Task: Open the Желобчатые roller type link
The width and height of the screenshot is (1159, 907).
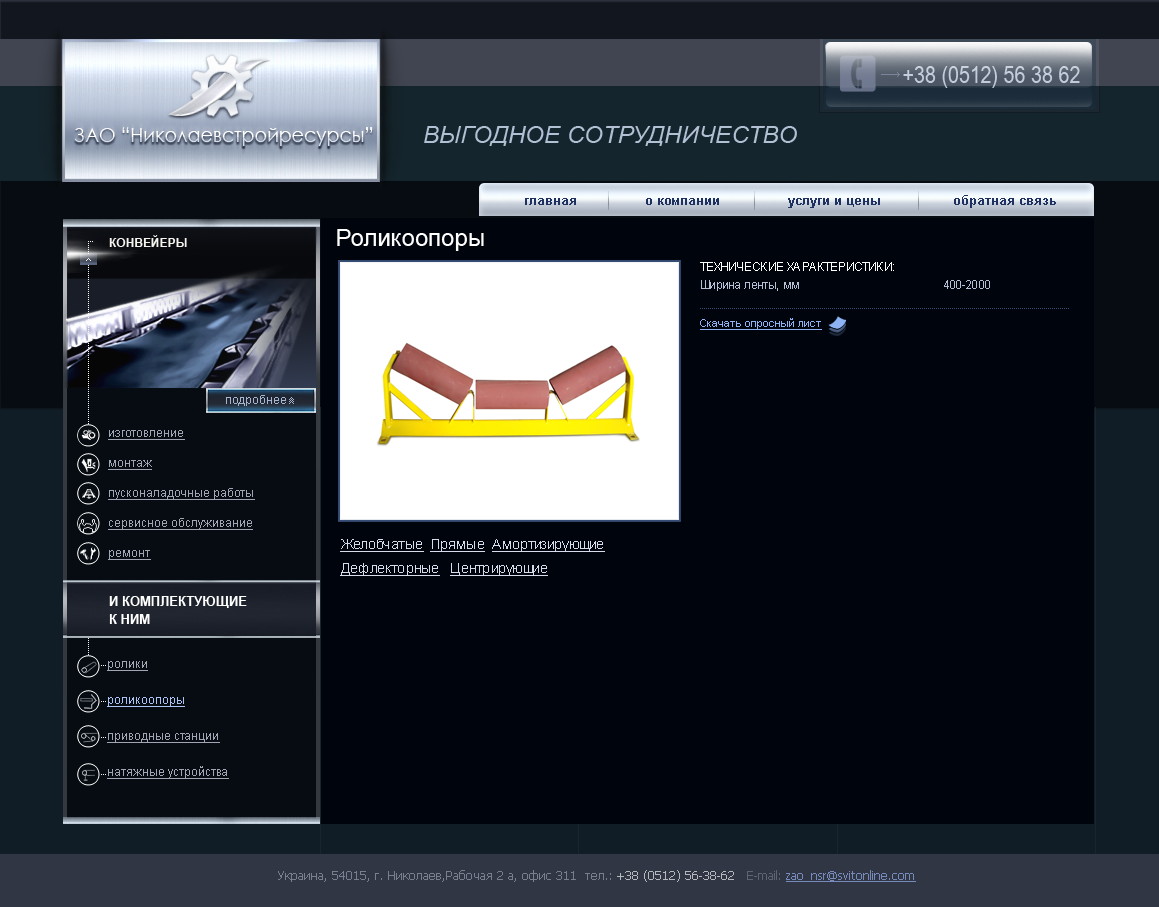Action: [x=381, y=545]
